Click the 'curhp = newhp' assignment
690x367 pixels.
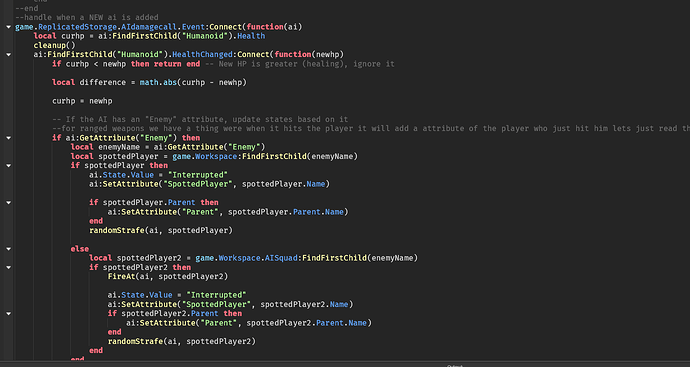[82, 101]
